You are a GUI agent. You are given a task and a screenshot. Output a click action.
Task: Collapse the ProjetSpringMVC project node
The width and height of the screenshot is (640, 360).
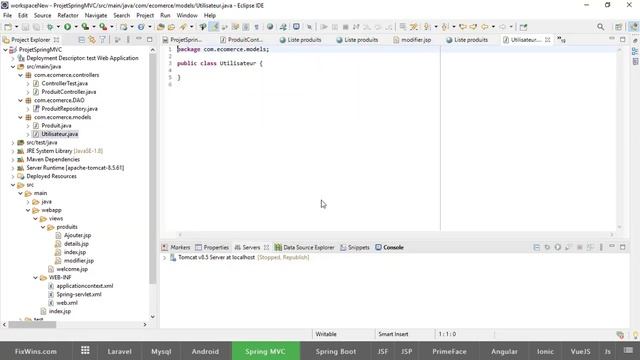(5, 50)
